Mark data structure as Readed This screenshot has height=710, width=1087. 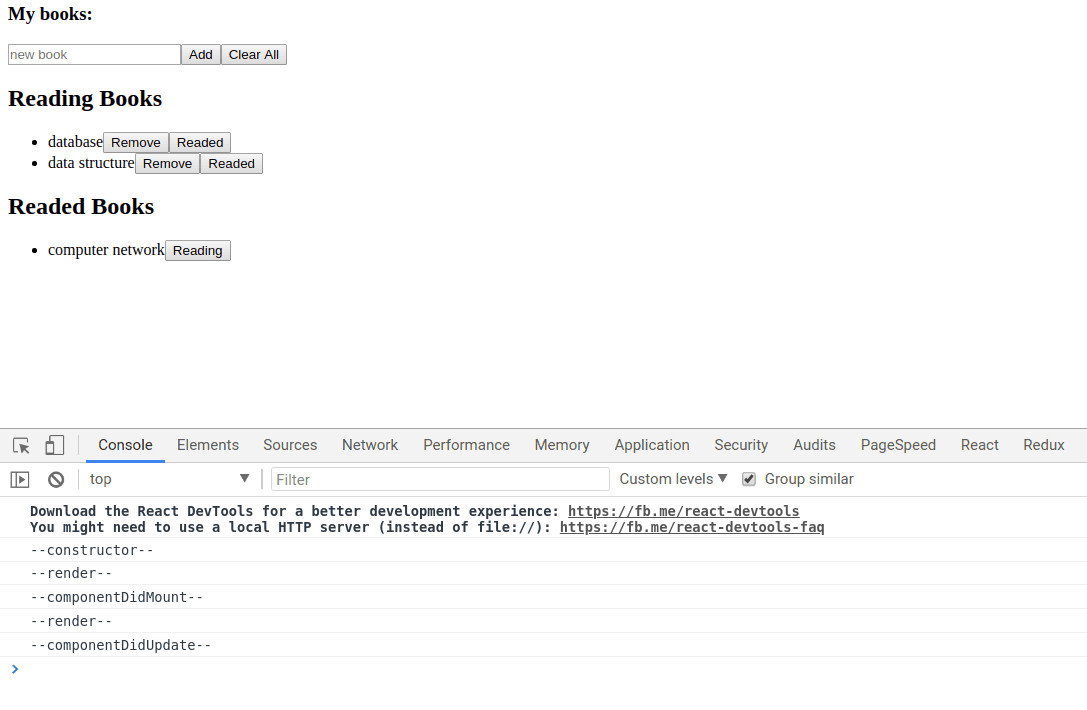[231, 164]
